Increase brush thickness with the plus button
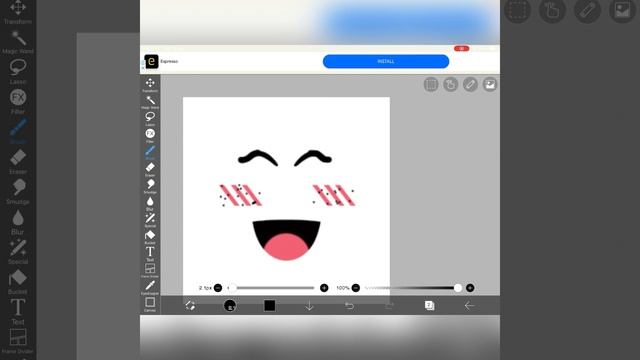The height and width of the screenshot is (360, 640). [x=324, y=288]
